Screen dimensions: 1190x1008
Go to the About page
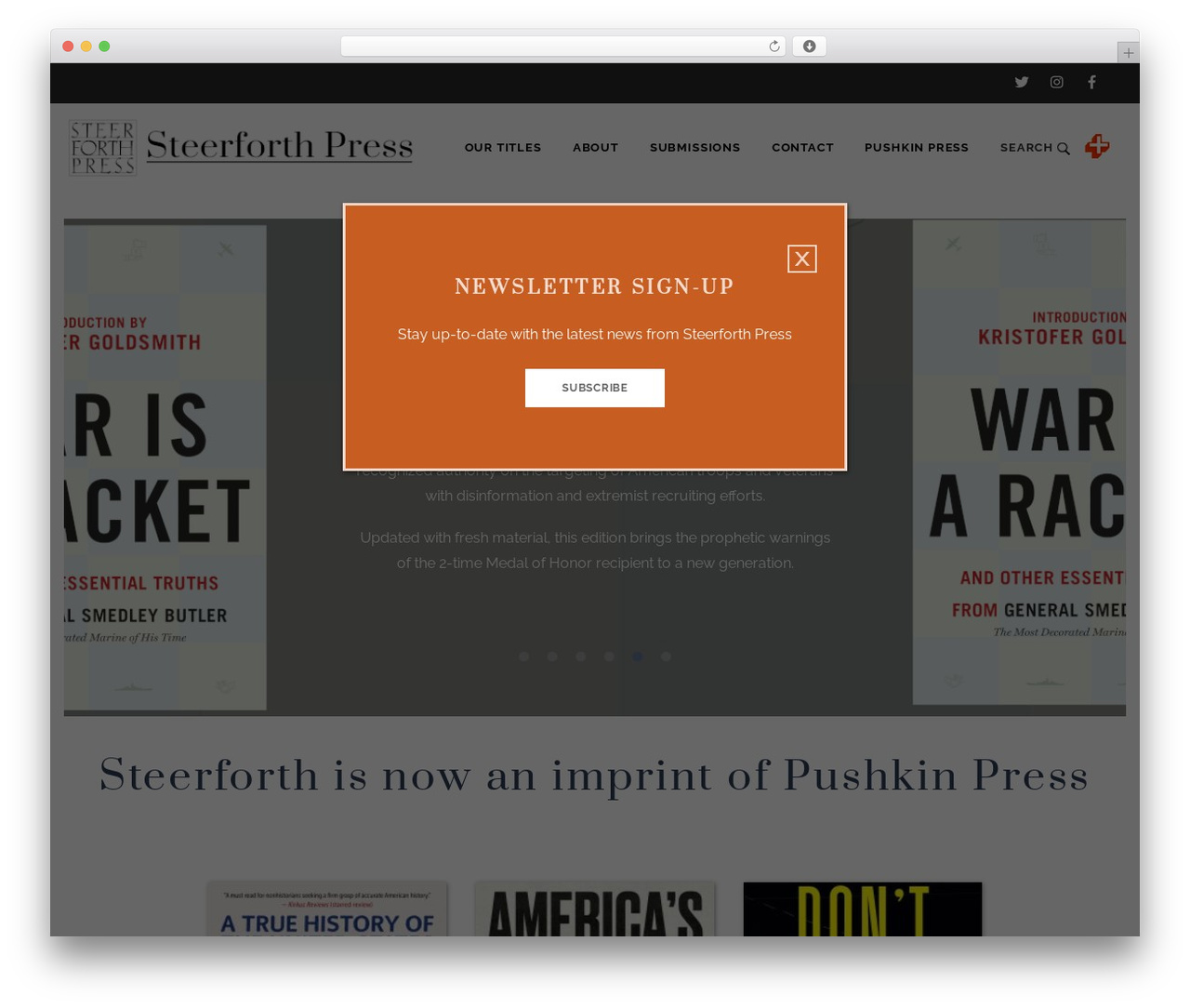click(x=596, y=147)
